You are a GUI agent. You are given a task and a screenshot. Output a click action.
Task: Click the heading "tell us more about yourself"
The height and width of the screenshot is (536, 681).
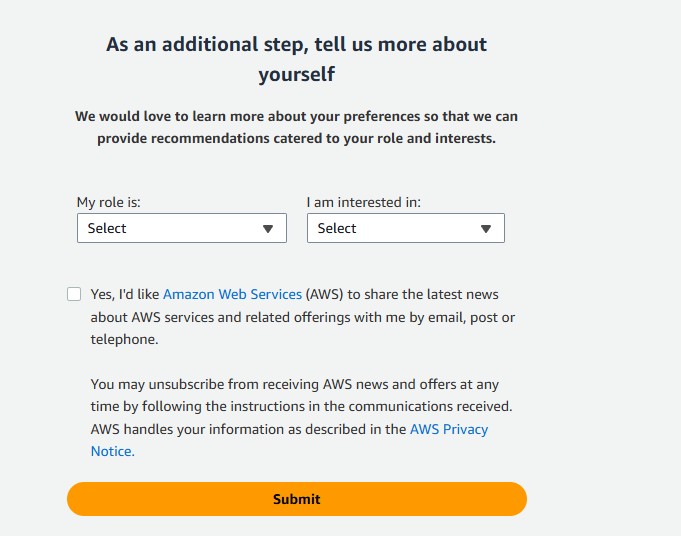pos(296,59)
